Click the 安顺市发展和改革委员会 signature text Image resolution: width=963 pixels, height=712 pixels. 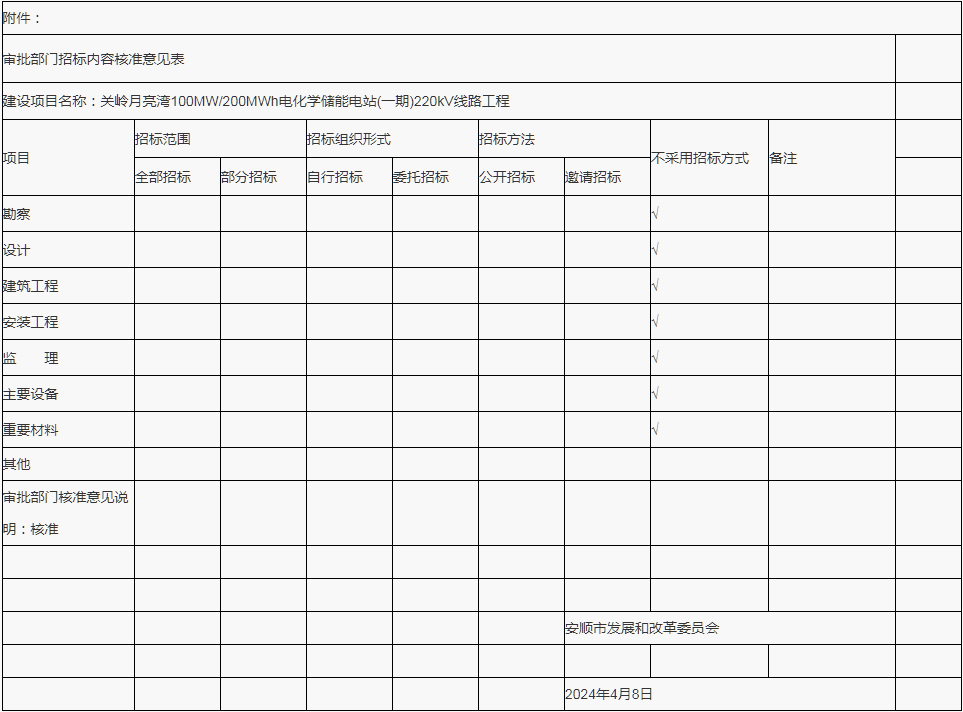(642, 628)
